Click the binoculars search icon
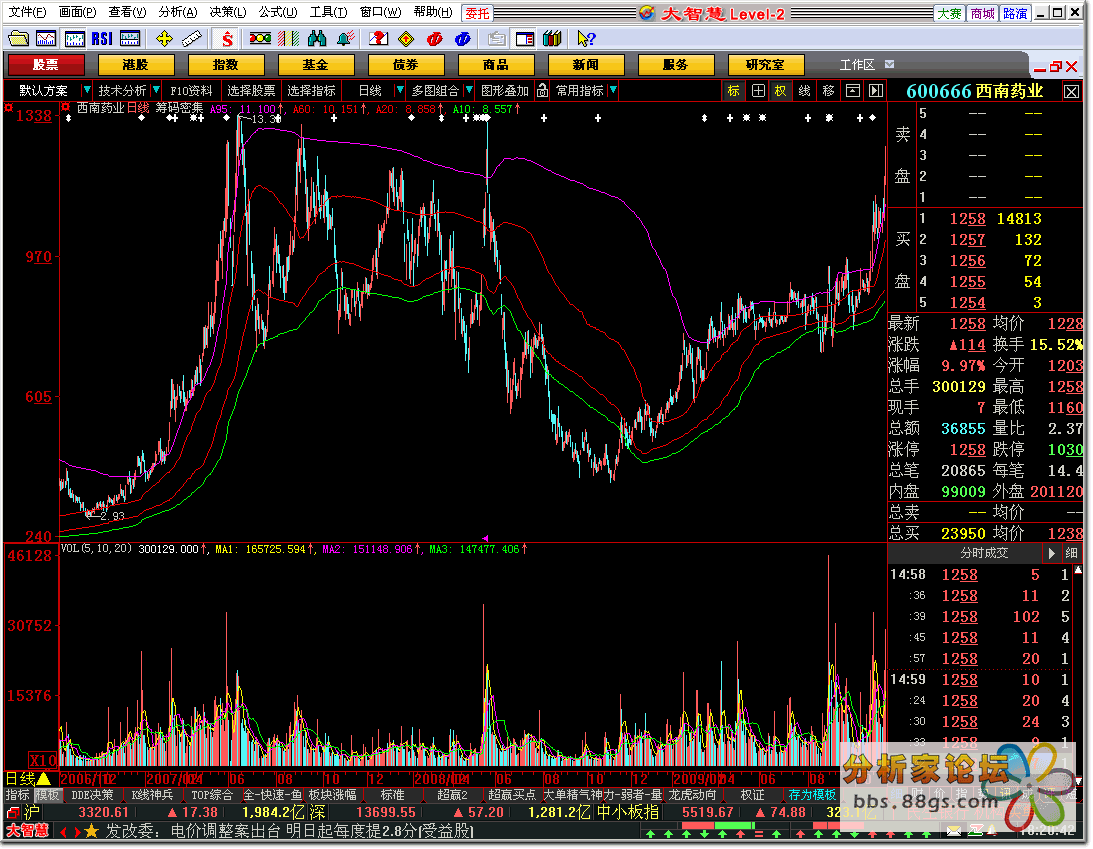The image size is (1093, 849). (x=316, y=39)
